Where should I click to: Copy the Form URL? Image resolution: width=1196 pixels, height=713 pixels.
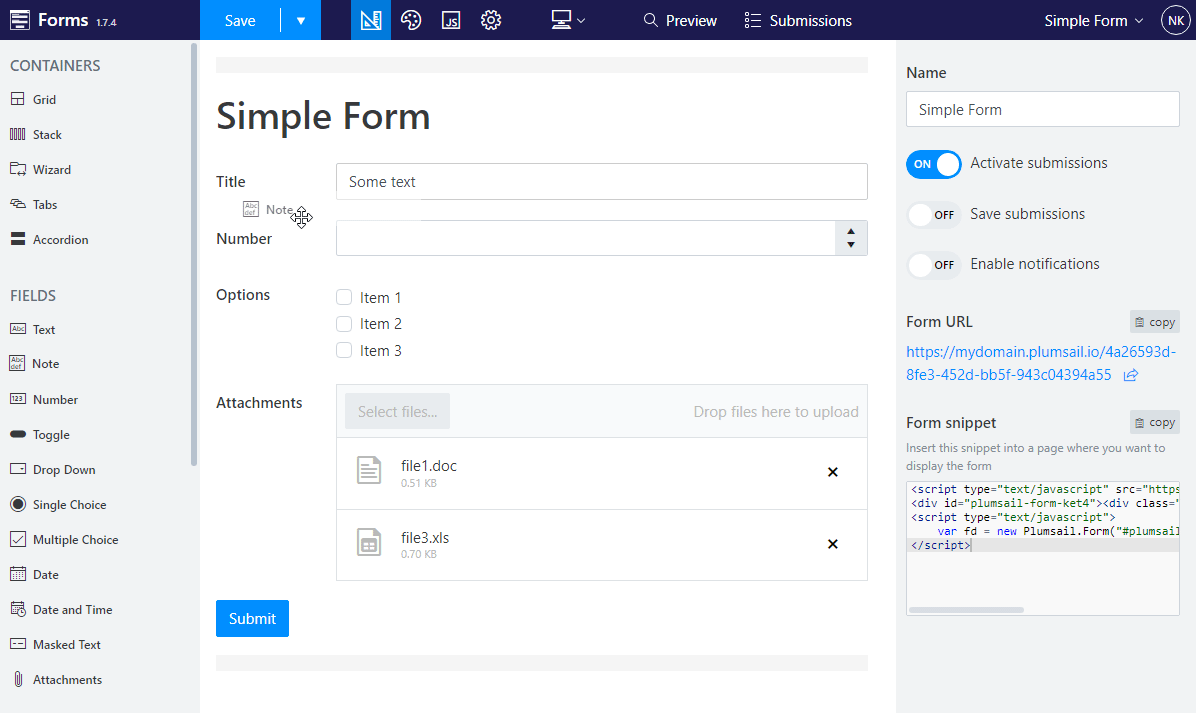pos(1155,322)
